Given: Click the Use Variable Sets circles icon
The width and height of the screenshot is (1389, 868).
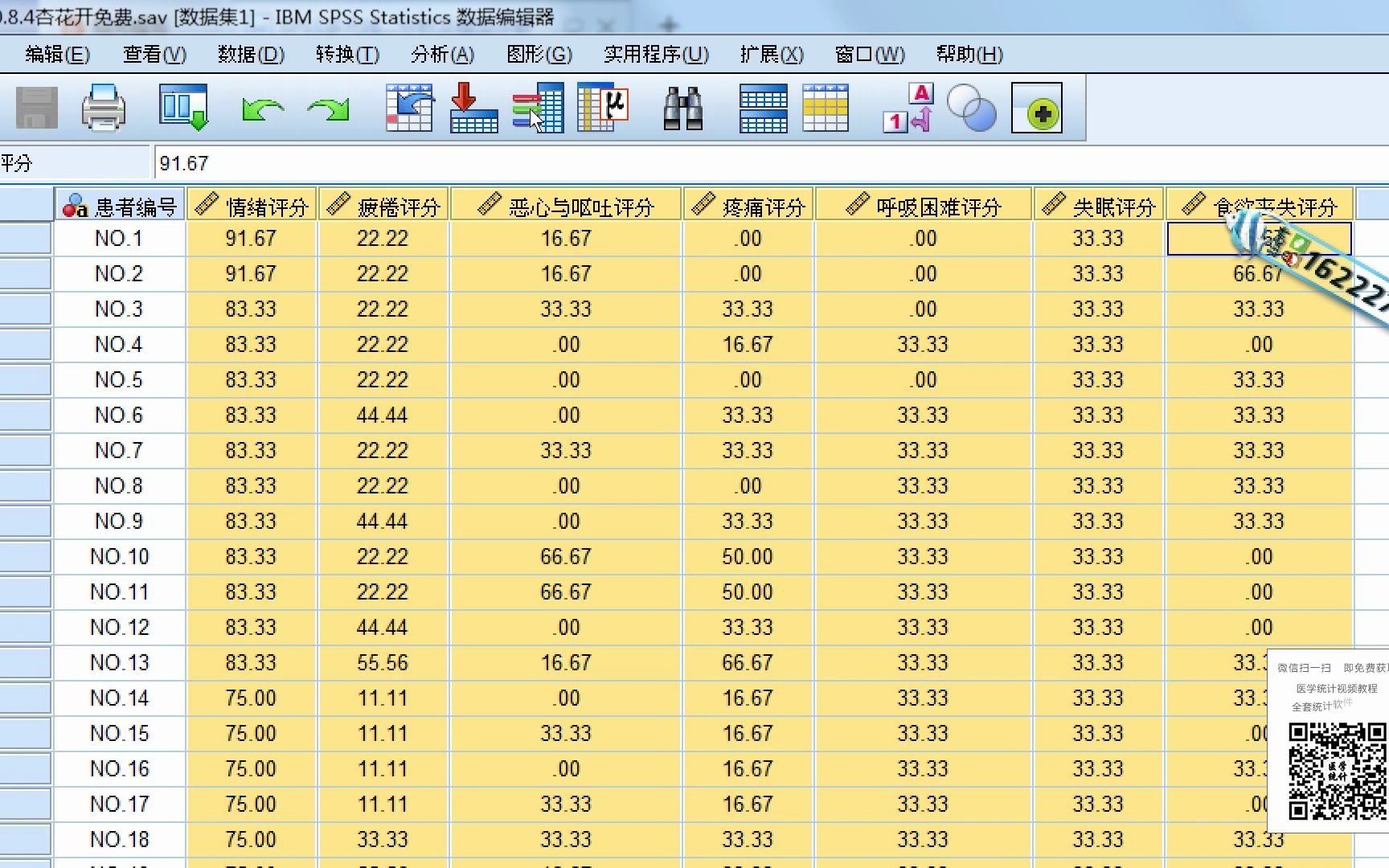Looking at the screenshot, I should 972,108.
